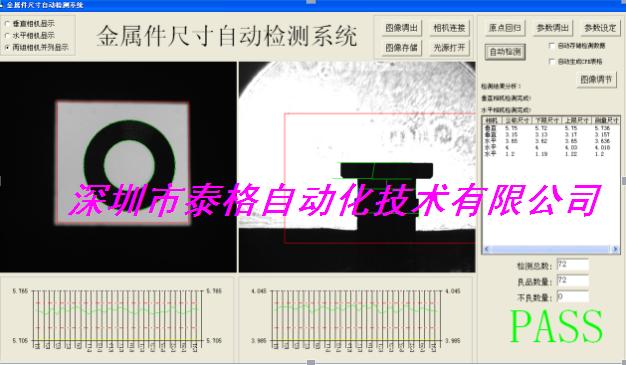
Task: Click the 参数调出 button
Action: coord(553,28)
